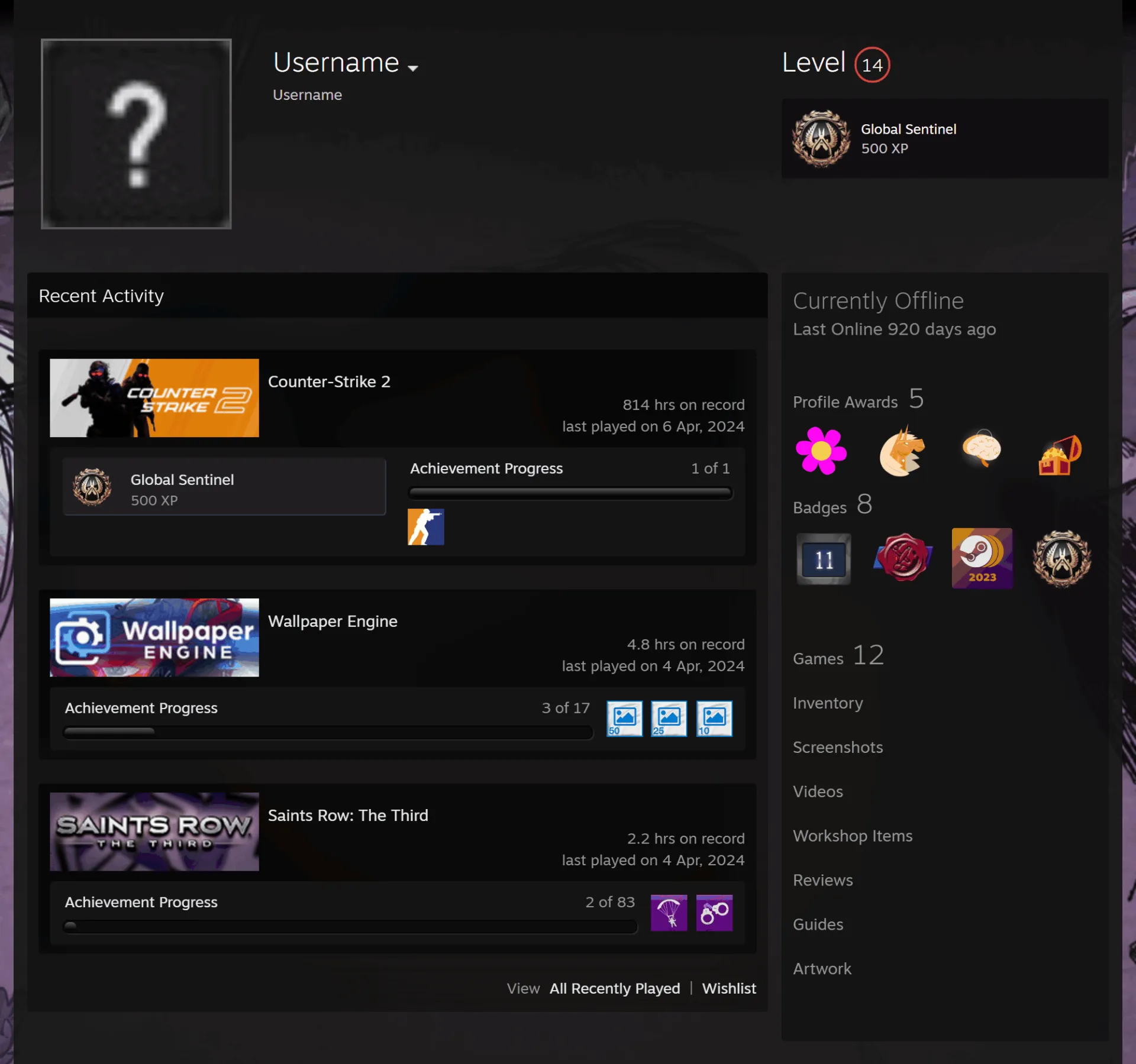Open the Steam 2023 badge
The image size is (1136, 1064).
[982, 558]
